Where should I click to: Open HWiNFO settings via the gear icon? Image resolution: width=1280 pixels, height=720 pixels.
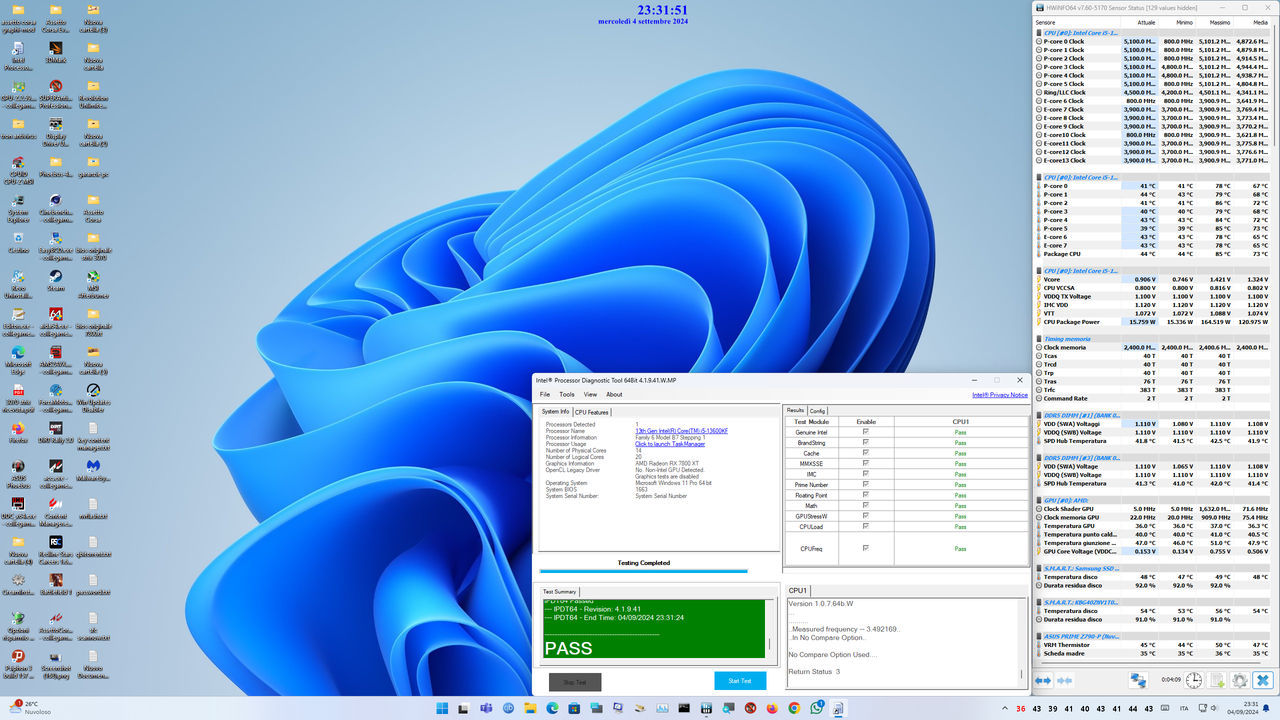coord(1239,680)
